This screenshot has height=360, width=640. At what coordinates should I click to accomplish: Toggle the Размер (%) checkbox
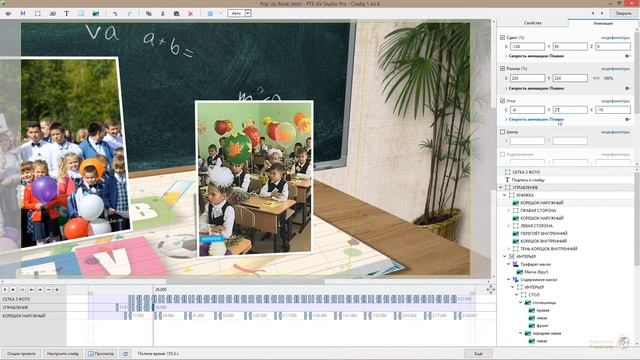point(502,69)
